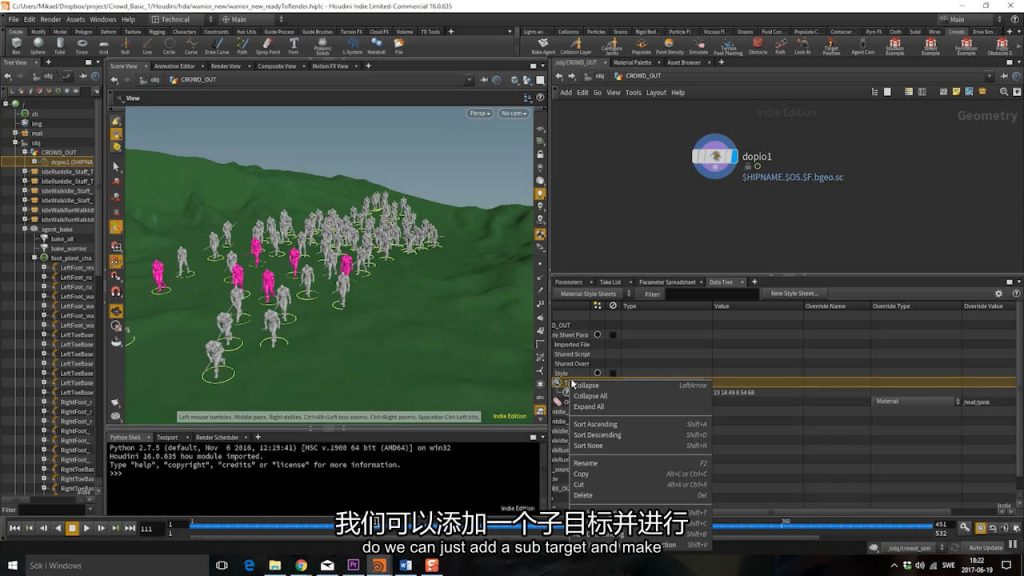Click the Filter label button

click(652, 295)
